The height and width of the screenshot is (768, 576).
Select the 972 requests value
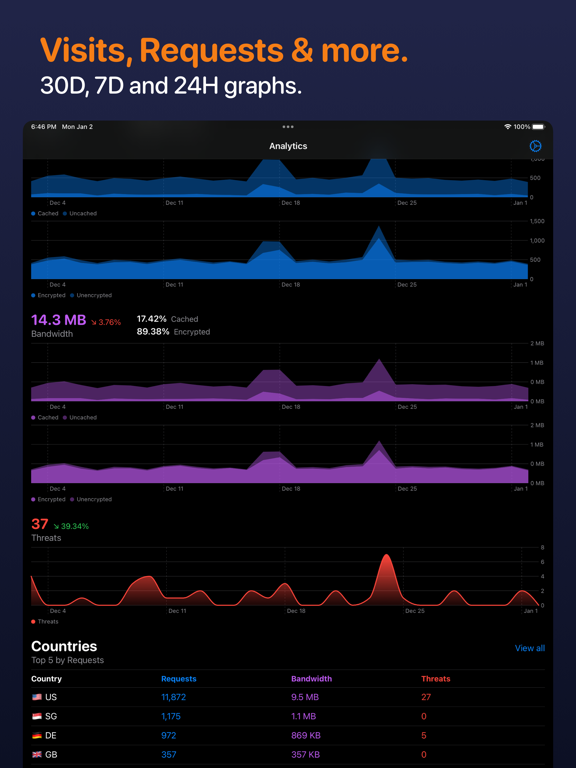click(x=168, y=735)
